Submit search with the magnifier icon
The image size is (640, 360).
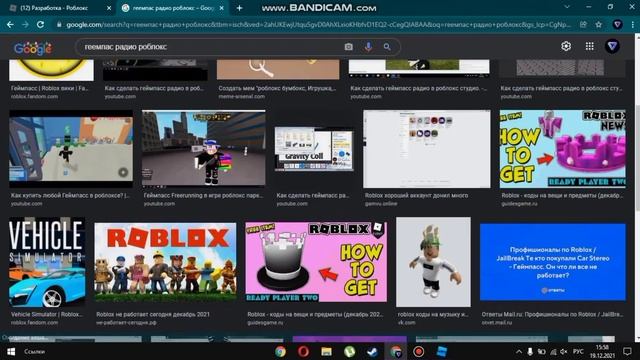pyautogui.click(x=387, y=47)
